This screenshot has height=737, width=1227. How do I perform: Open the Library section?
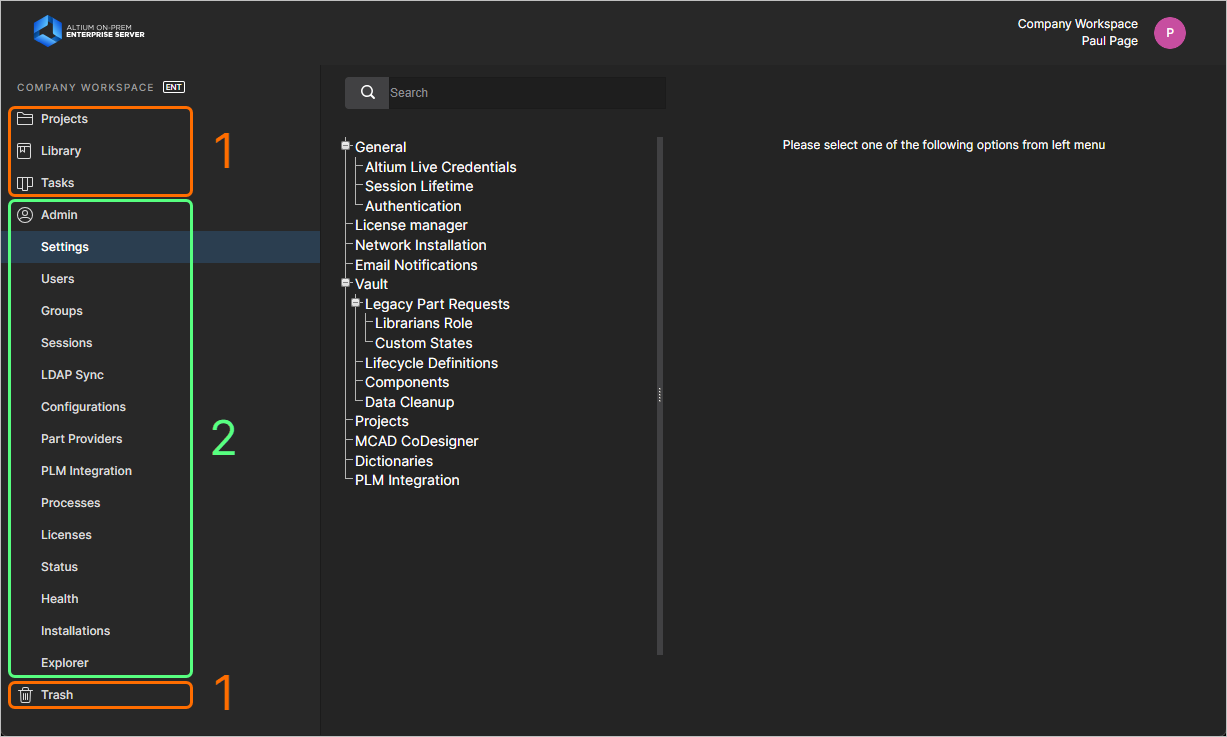point(60,150)
